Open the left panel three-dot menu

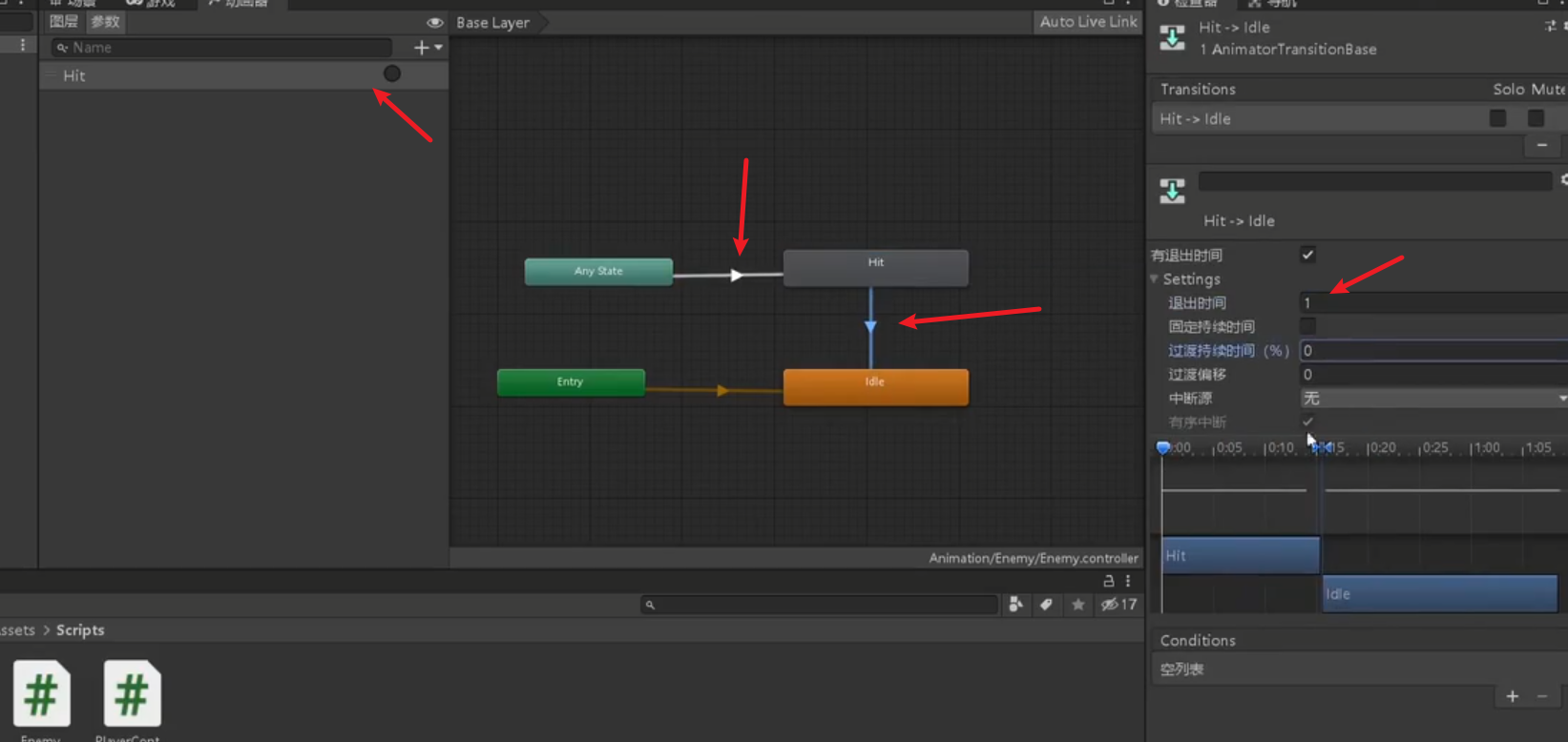(x=22, y=45)
